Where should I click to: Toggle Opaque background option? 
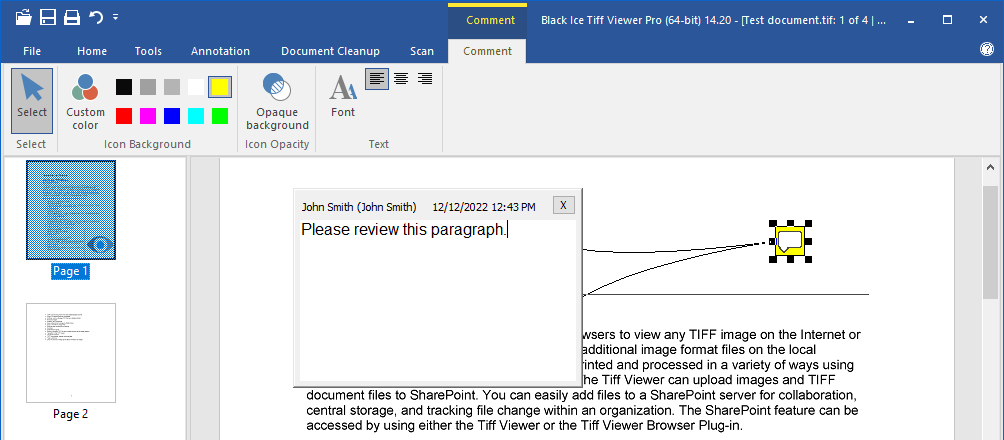[277, 101]
